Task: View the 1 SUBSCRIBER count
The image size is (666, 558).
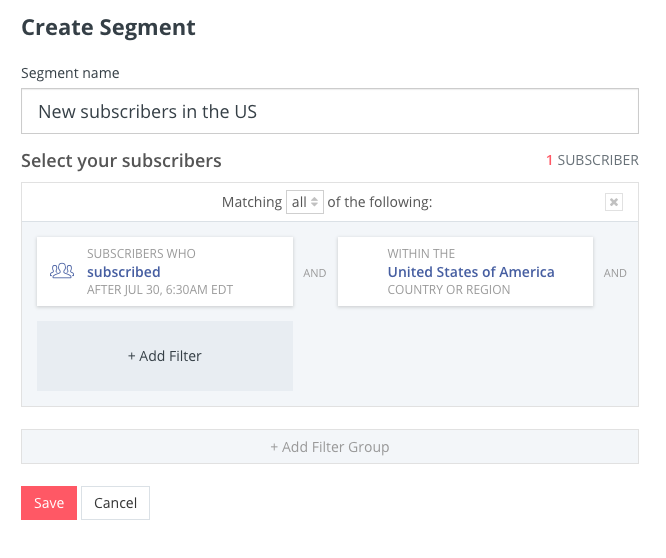Action: [592, 160]
